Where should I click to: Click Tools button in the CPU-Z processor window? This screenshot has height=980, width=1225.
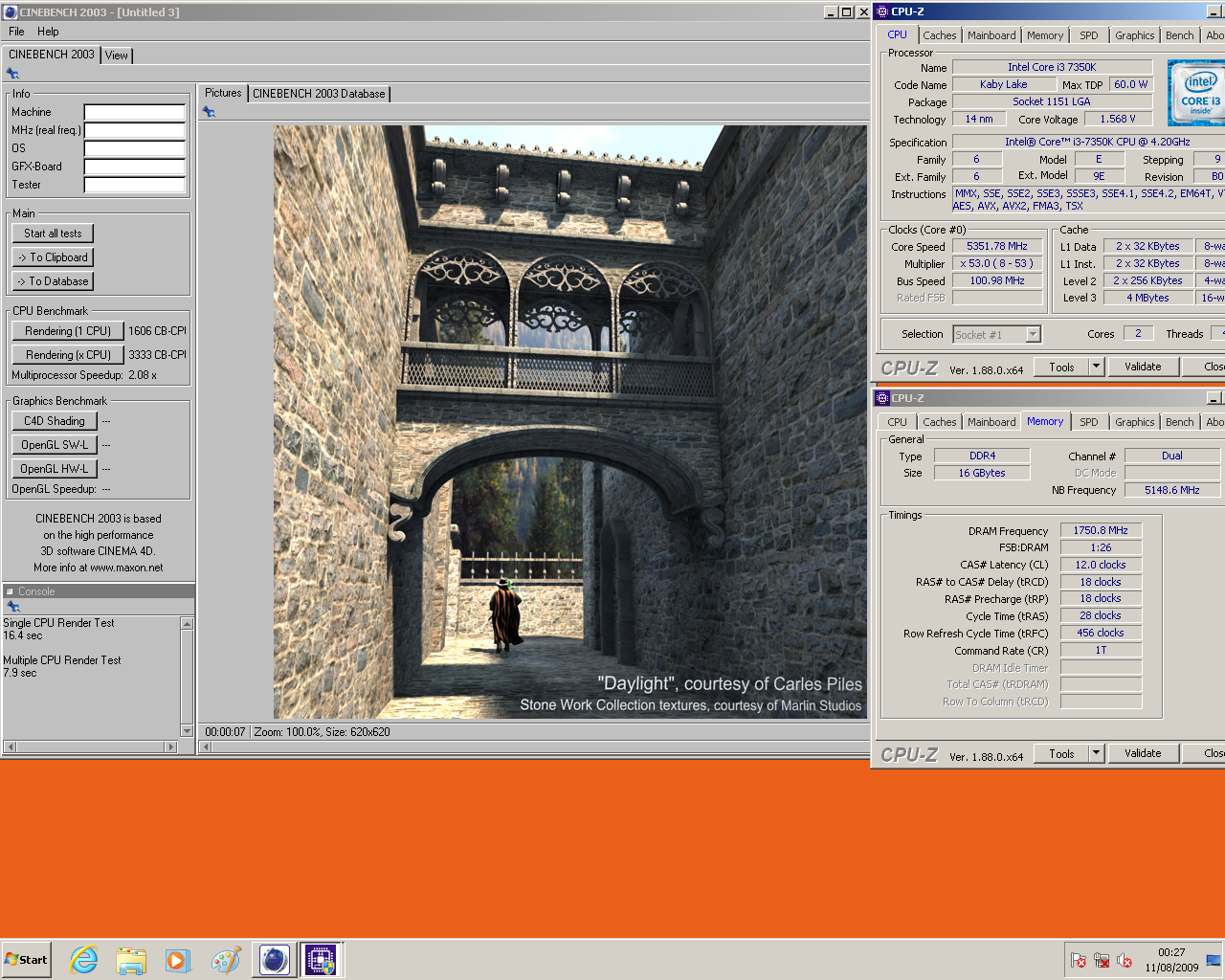[x=1061, y=367]
